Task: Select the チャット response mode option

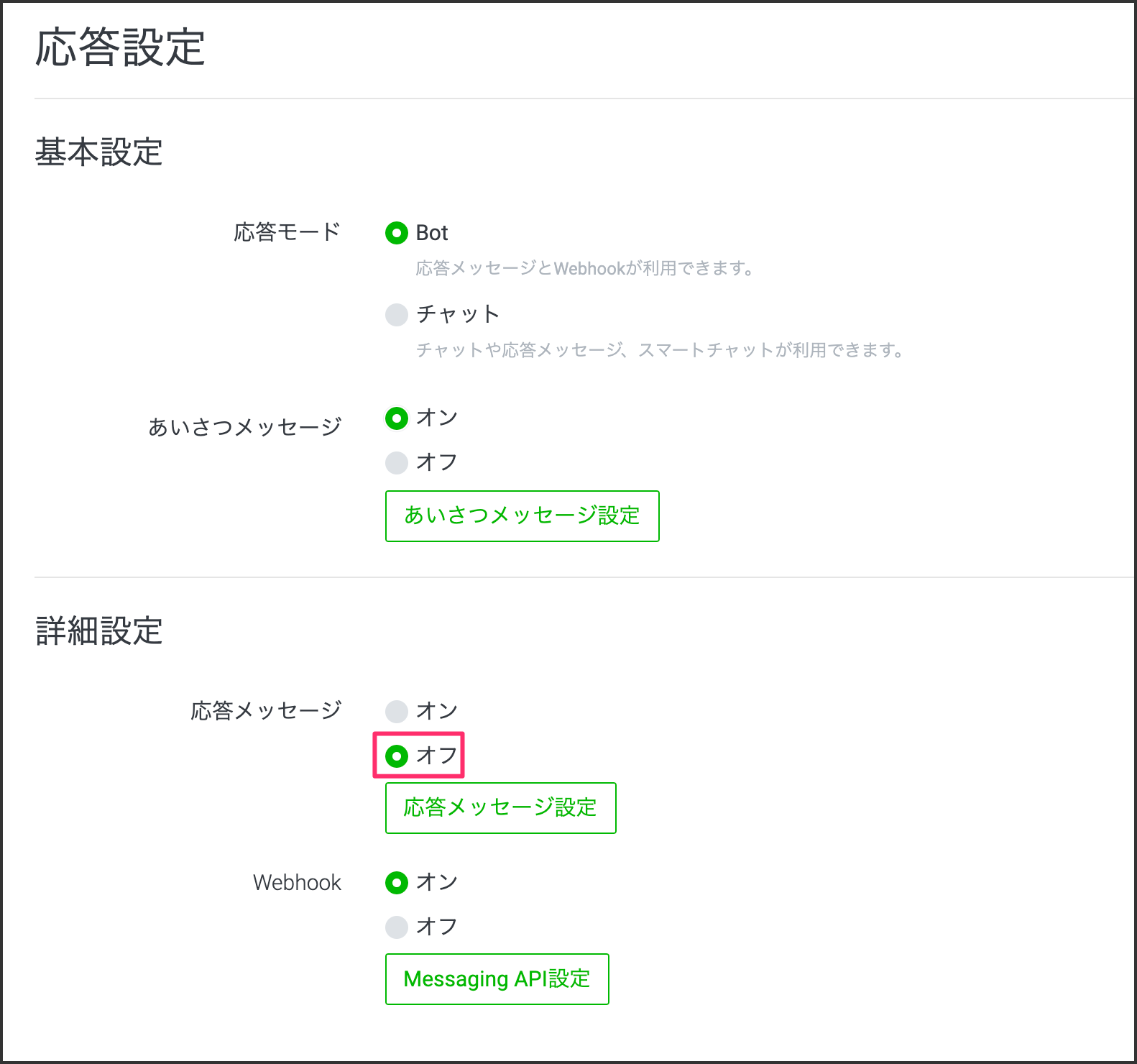Action: click(x=397, y=315)
